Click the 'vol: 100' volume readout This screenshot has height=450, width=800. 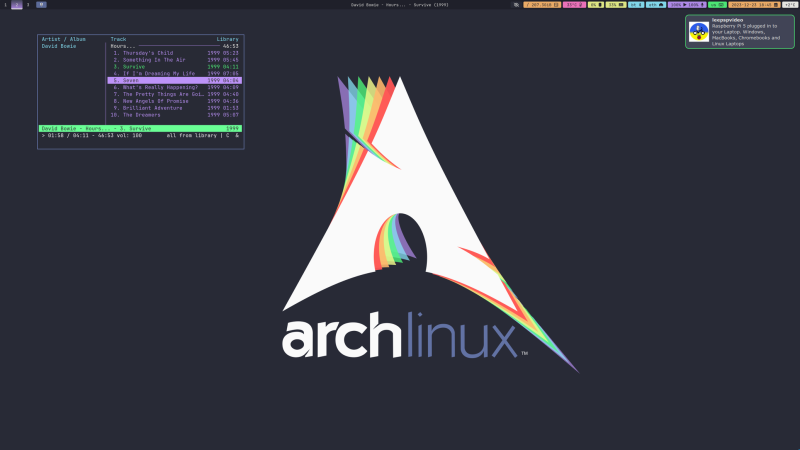[130, 136]
